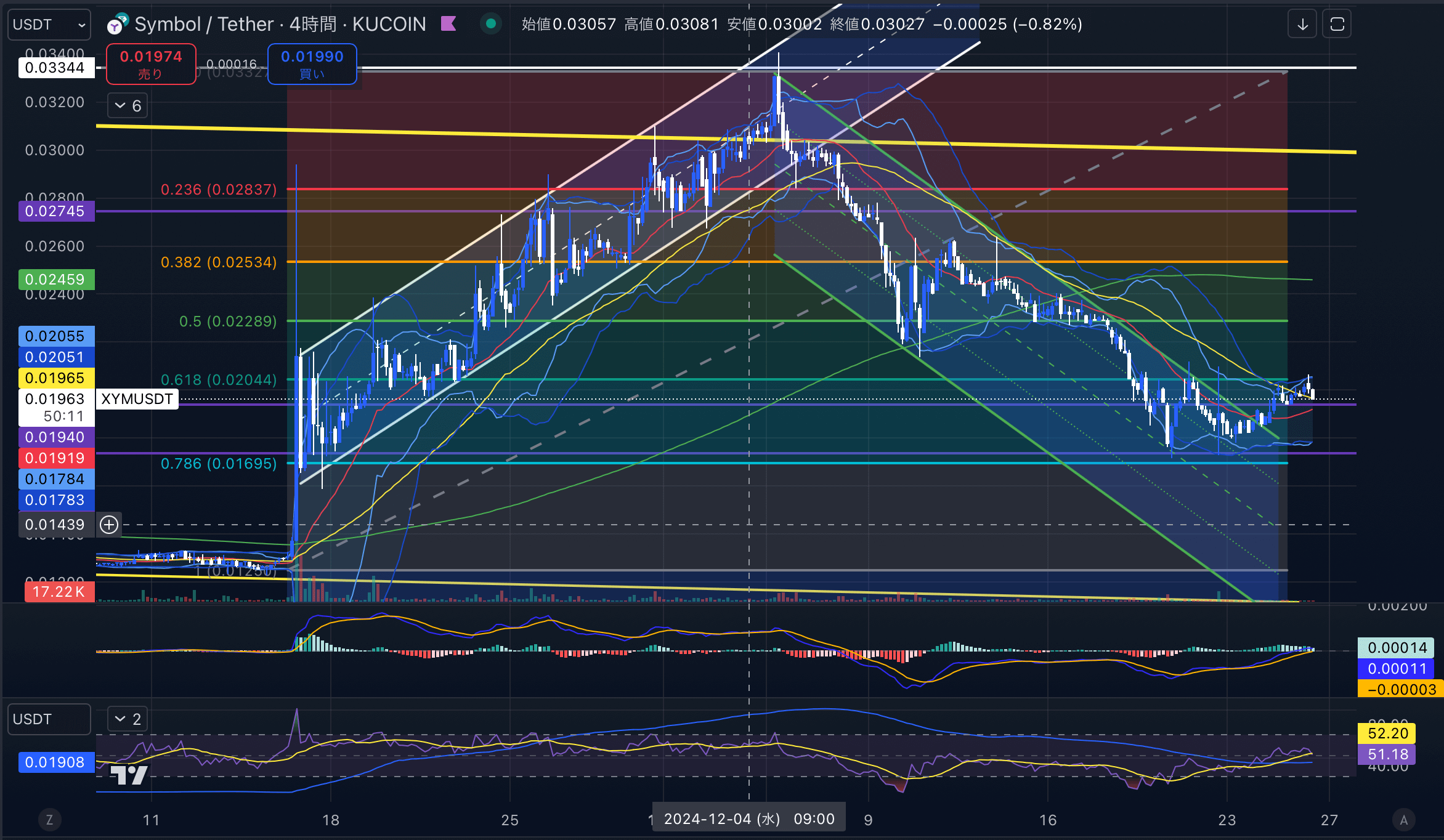Viewport: 1444px width, 840px height.
Task: Select the 0.618 (0.02044) Fibonacci level label
Action: tap(219, 380)
